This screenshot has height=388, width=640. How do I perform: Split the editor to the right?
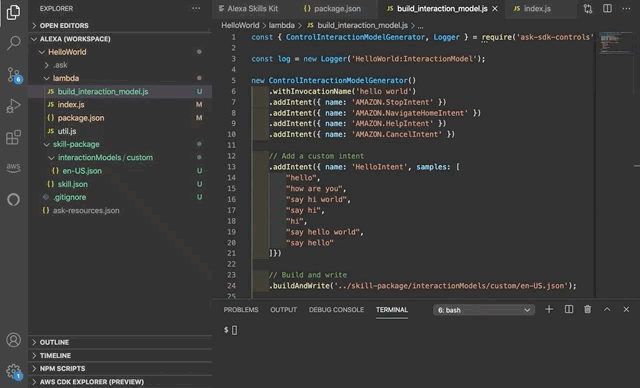[607, 9]
